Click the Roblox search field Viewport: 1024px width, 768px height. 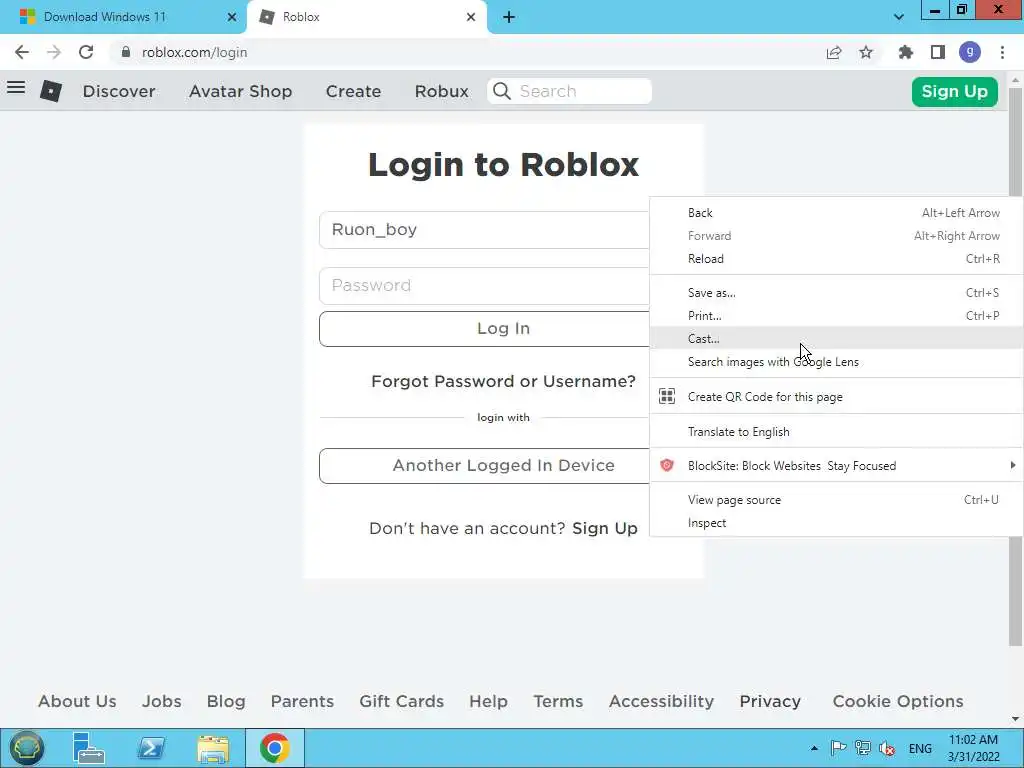569,91
